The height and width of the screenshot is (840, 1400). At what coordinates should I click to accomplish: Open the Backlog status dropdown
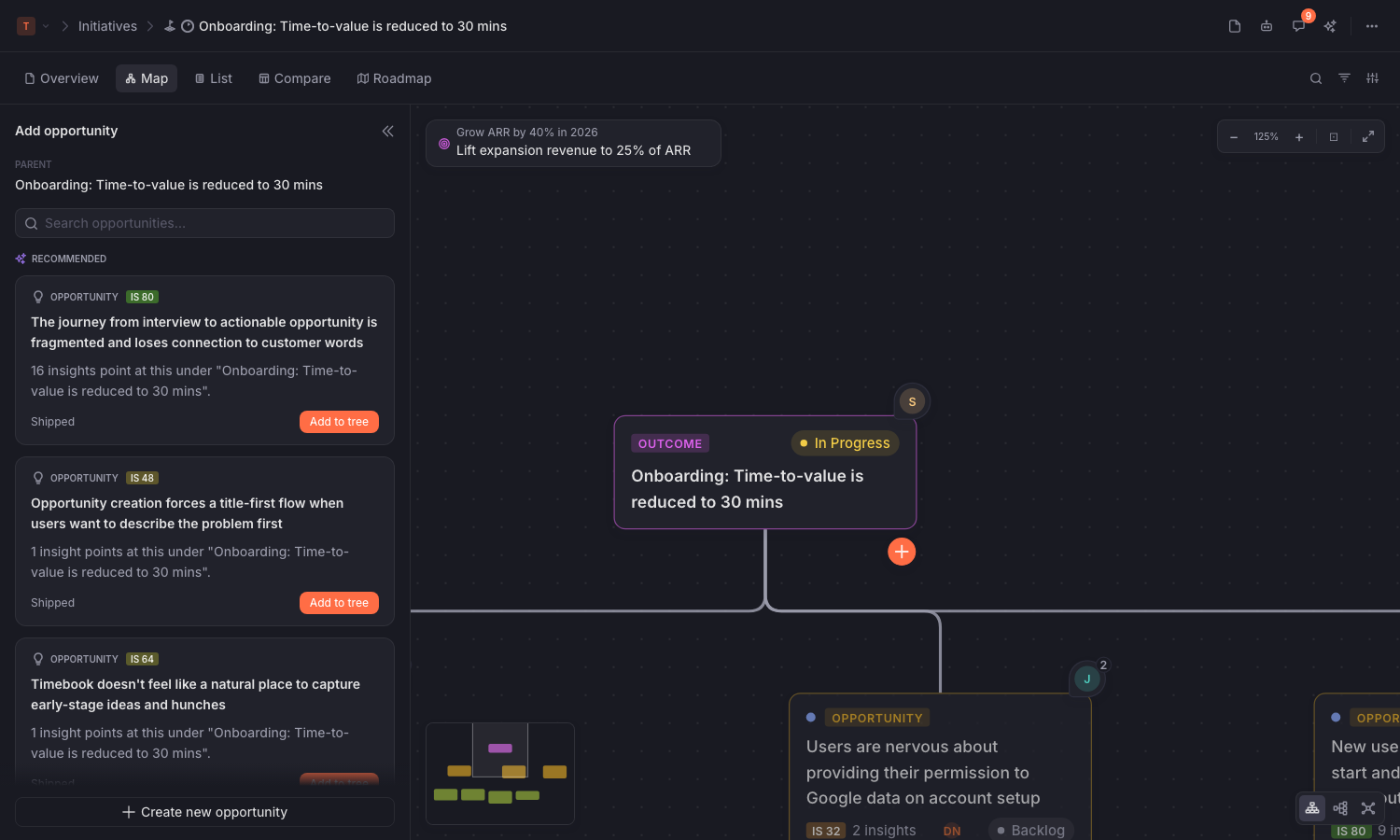[1030, 830]
